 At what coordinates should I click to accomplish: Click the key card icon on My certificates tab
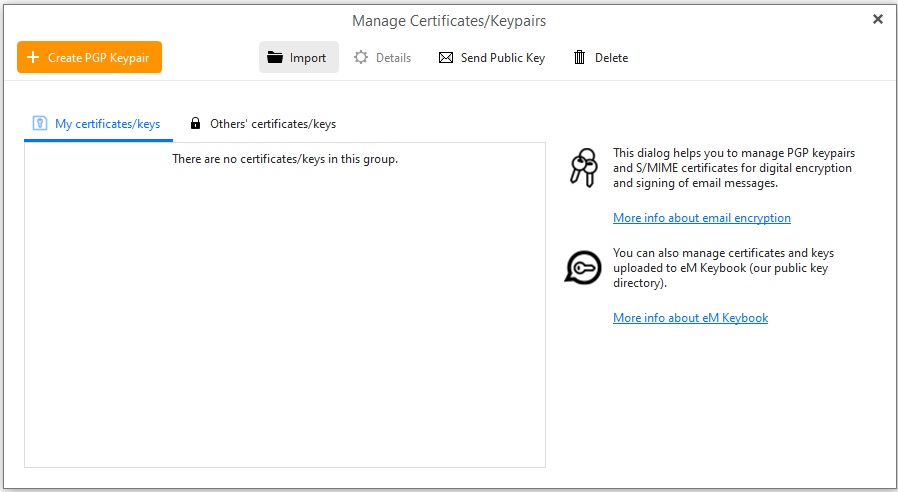pyautogui.click(x=40, y=123)
